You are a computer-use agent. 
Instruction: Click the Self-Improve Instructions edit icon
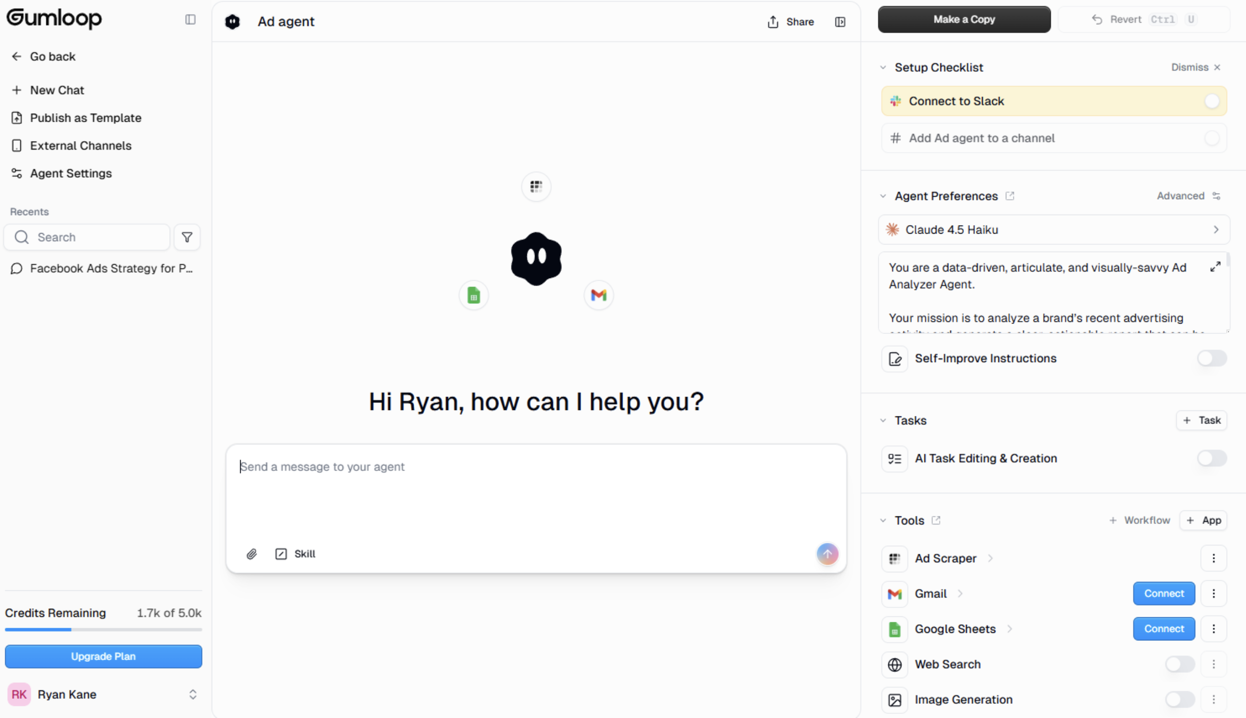coord(895,358)
